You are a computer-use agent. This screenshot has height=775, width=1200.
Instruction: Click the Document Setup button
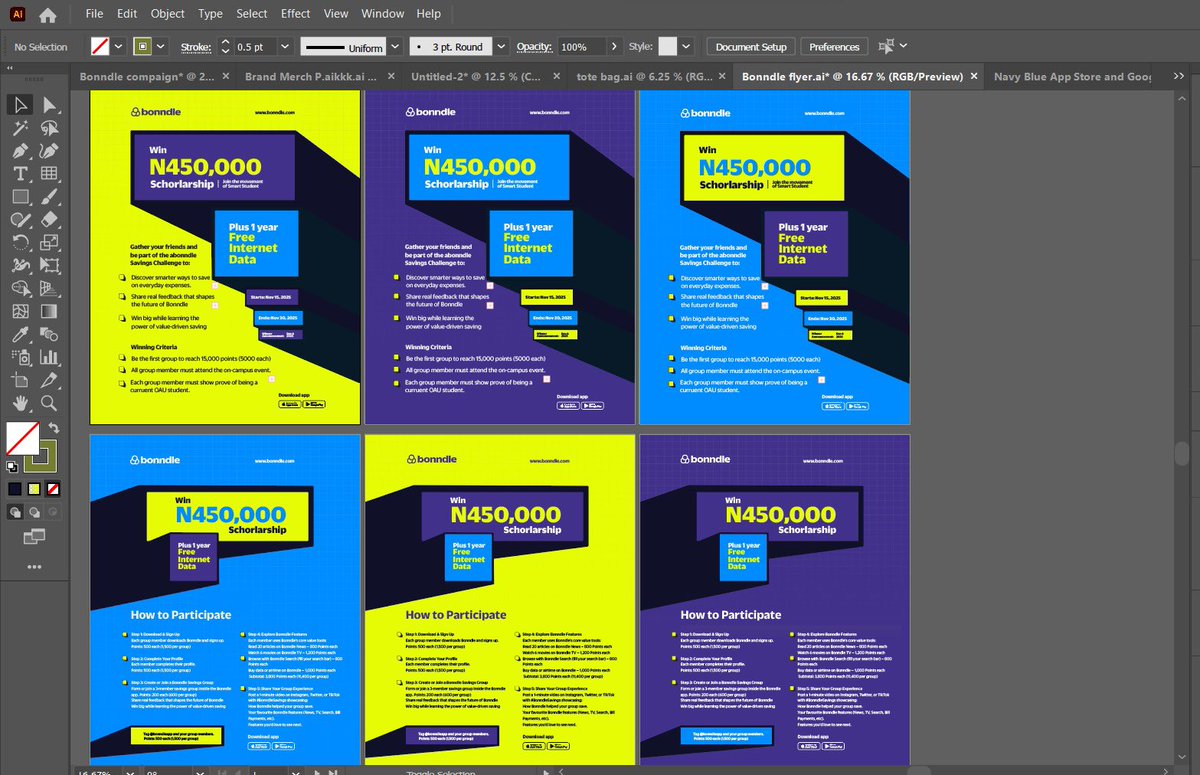(751, 47)
